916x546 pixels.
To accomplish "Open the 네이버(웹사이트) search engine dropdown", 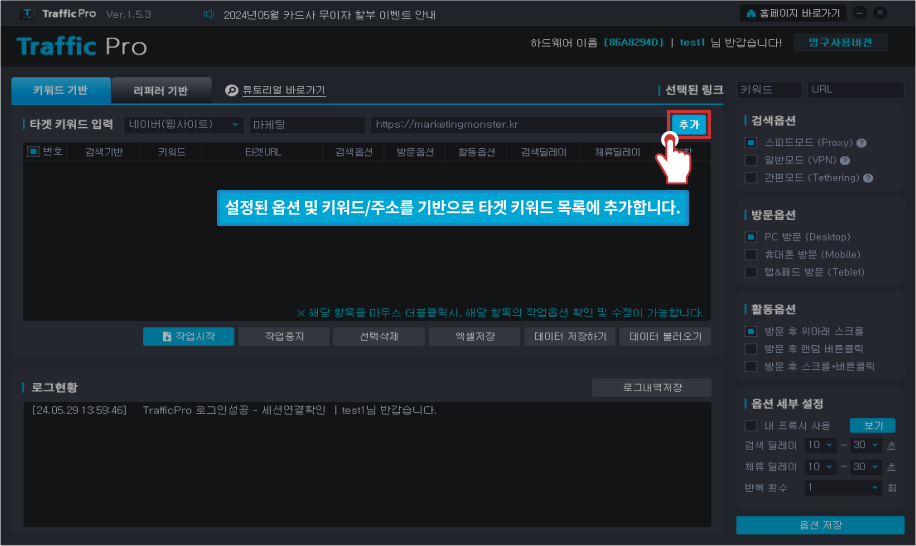I will pos(184,124).
